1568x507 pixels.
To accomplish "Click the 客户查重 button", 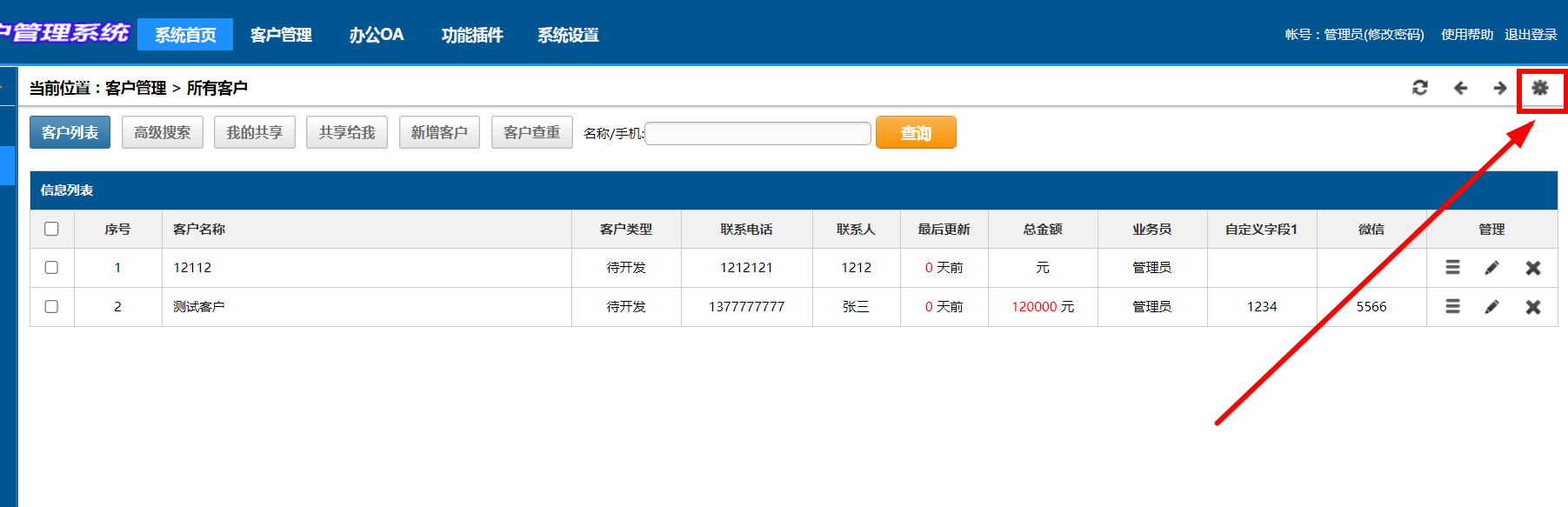I will [x=532, y=132].
